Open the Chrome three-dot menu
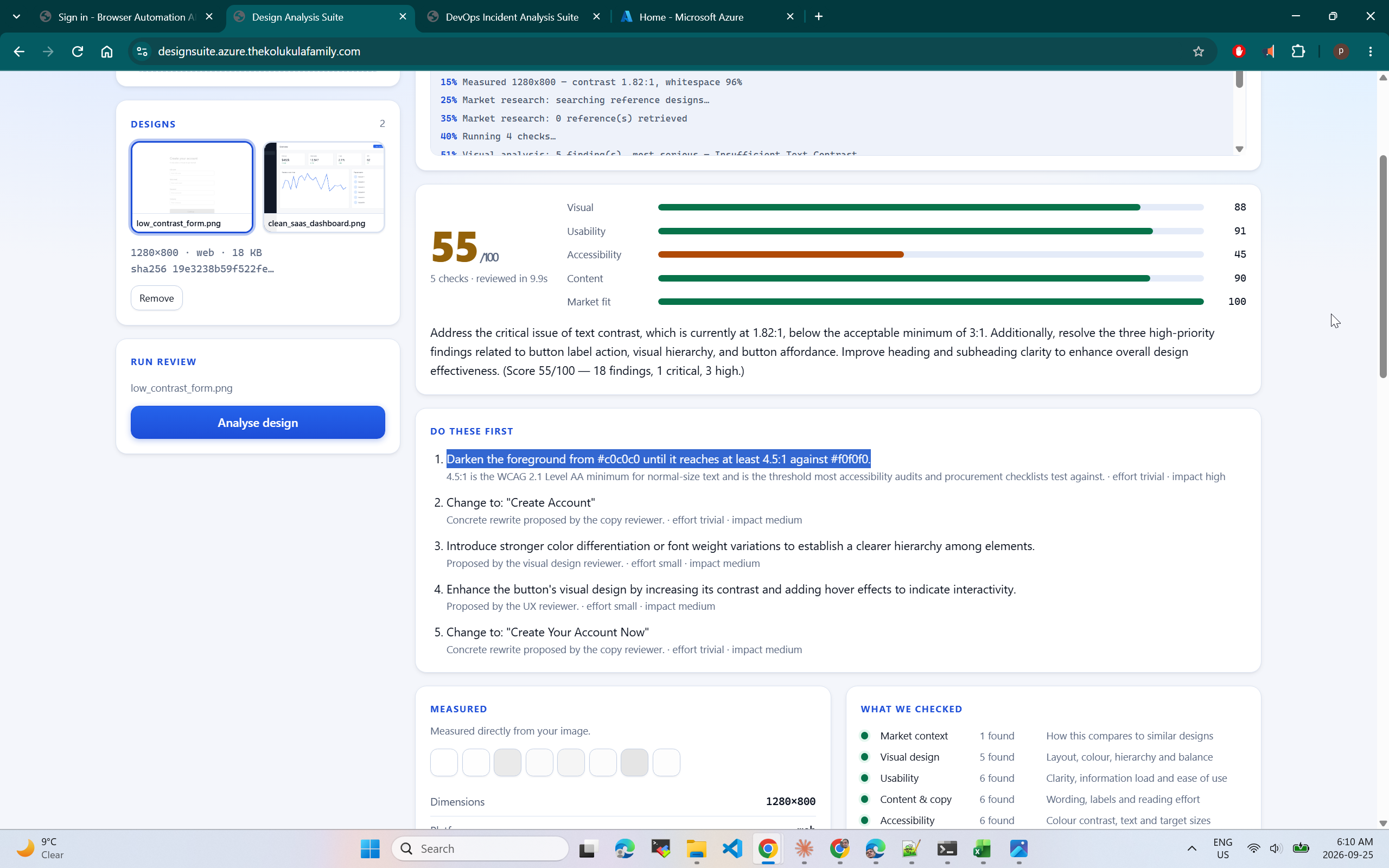 point(1371,52)
